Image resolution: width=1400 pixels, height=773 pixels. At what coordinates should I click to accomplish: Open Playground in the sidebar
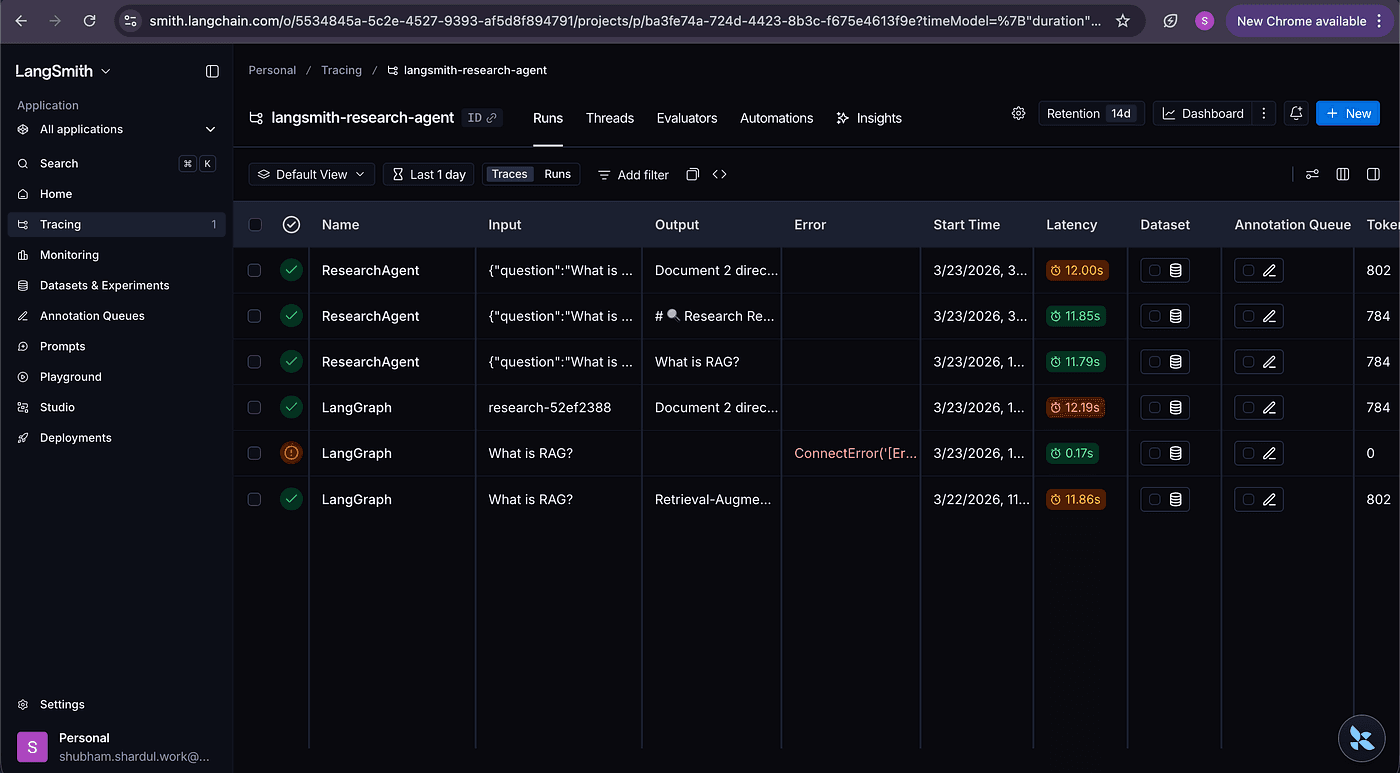coord(117,377)
